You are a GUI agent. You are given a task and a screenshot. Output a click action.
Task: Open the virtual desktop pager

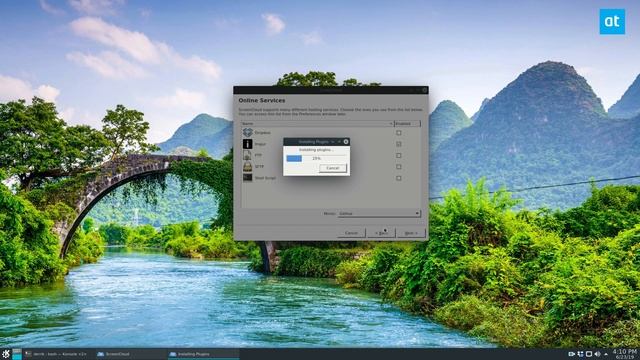tap(17, 354)
